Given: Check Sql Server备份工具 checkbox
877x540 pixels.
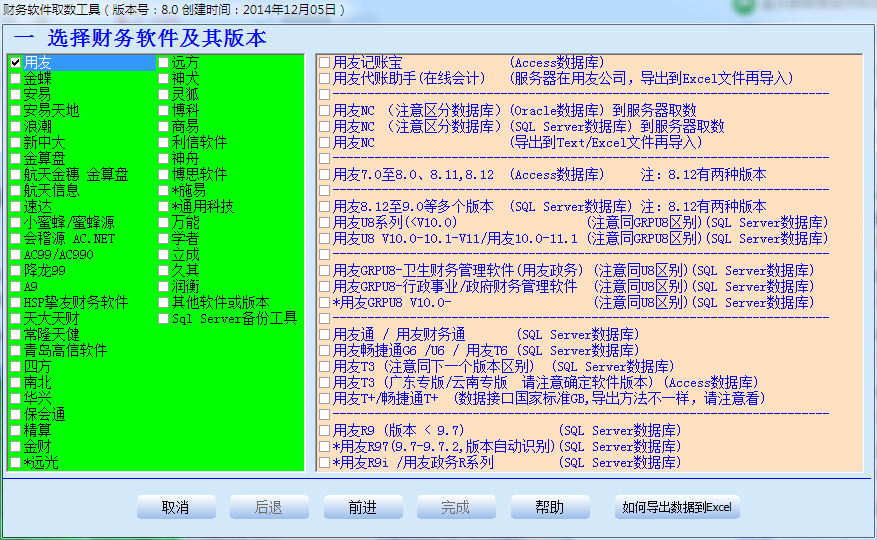Looking at the screenshot, I should pyautogui.click(x=163, y=319).
